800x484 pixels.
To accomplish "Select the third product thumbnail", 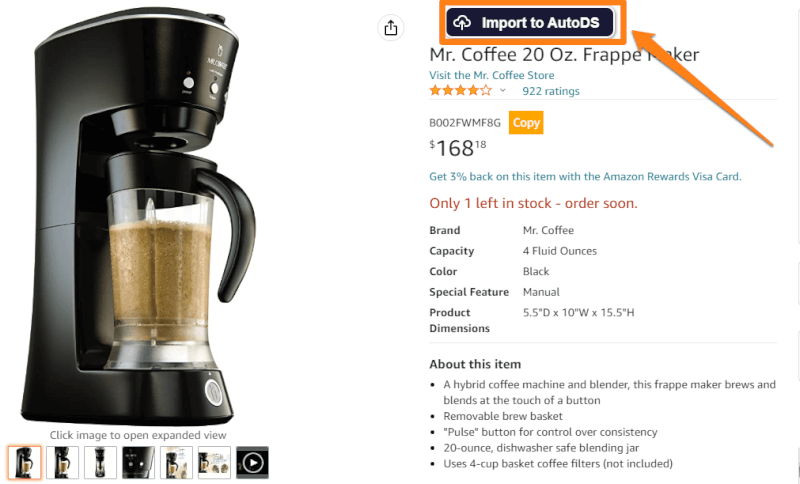I will pyautogui.click(x=101, y=463).
